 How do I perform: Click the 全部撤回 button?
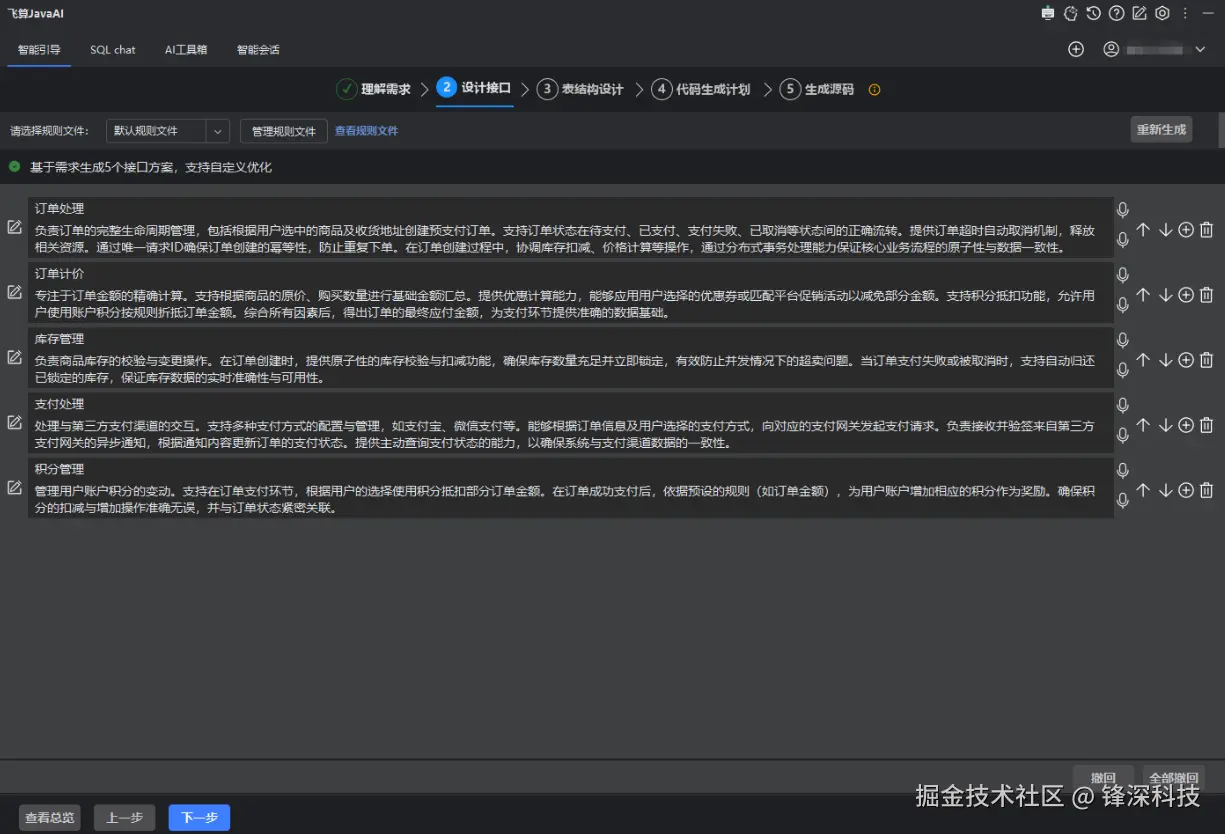1173,778
